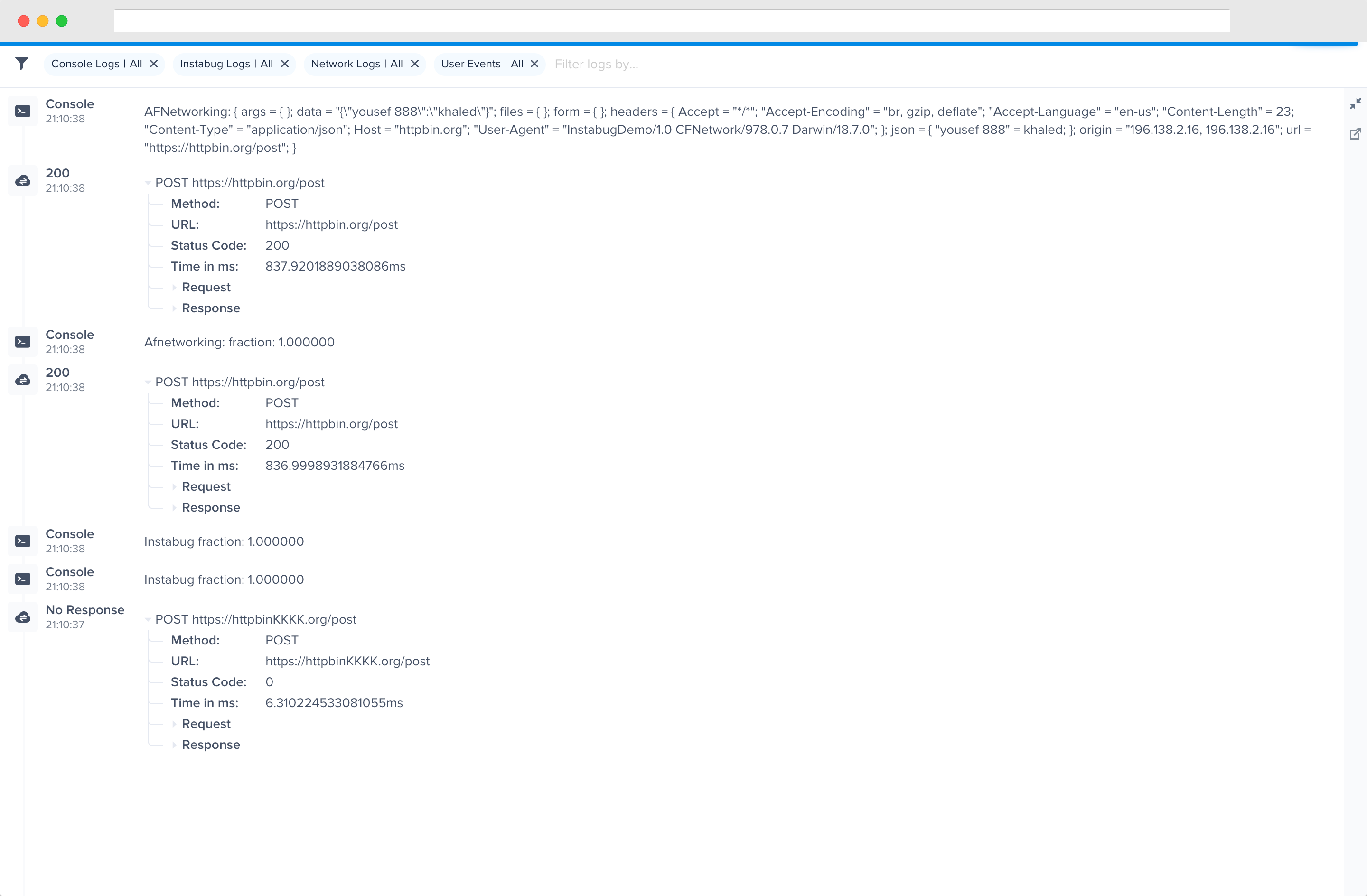Click the collapse view arrows icon

tap(1355, 103)
